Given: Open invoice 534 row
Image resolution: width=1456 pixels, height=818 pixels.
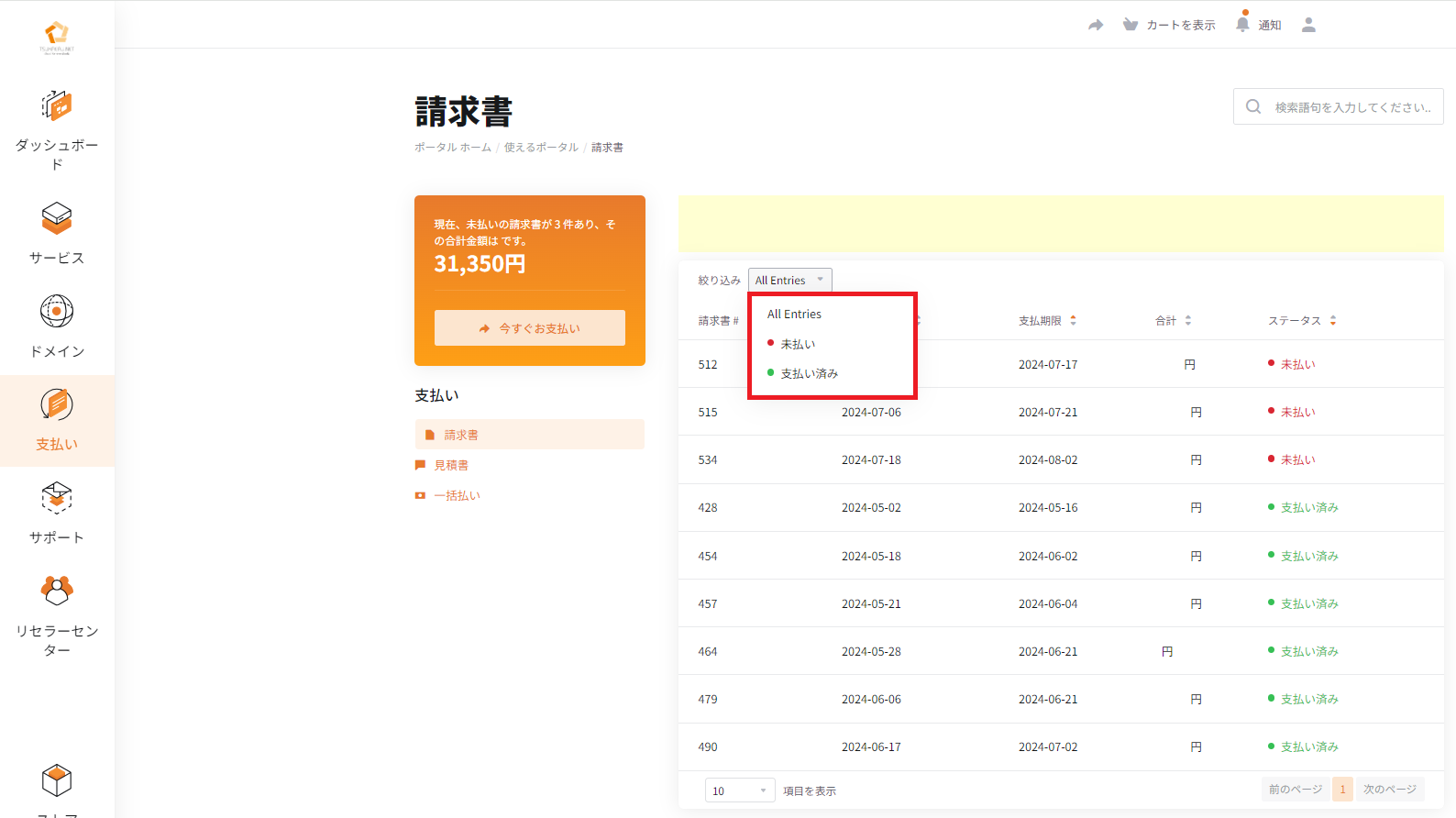Looking at the screenshot, I should coord(1061,459).
